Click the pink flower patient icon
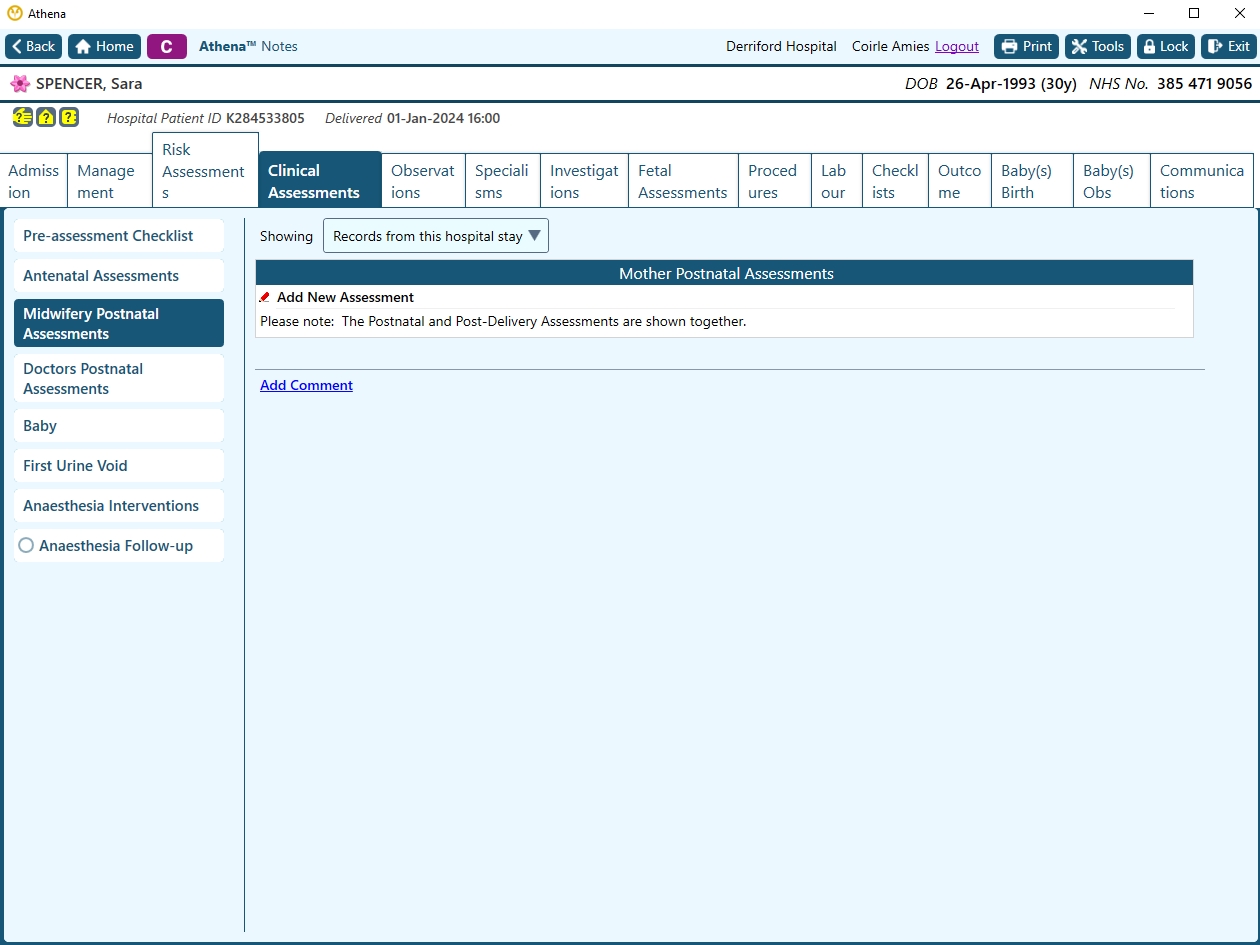This screenshot has height=945, width=1260. coord(20,84)
